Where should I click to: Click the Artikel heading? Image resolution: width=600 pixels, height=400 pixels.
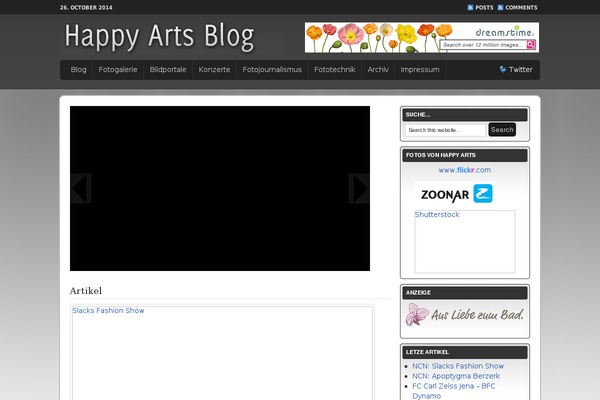point(86,291)
